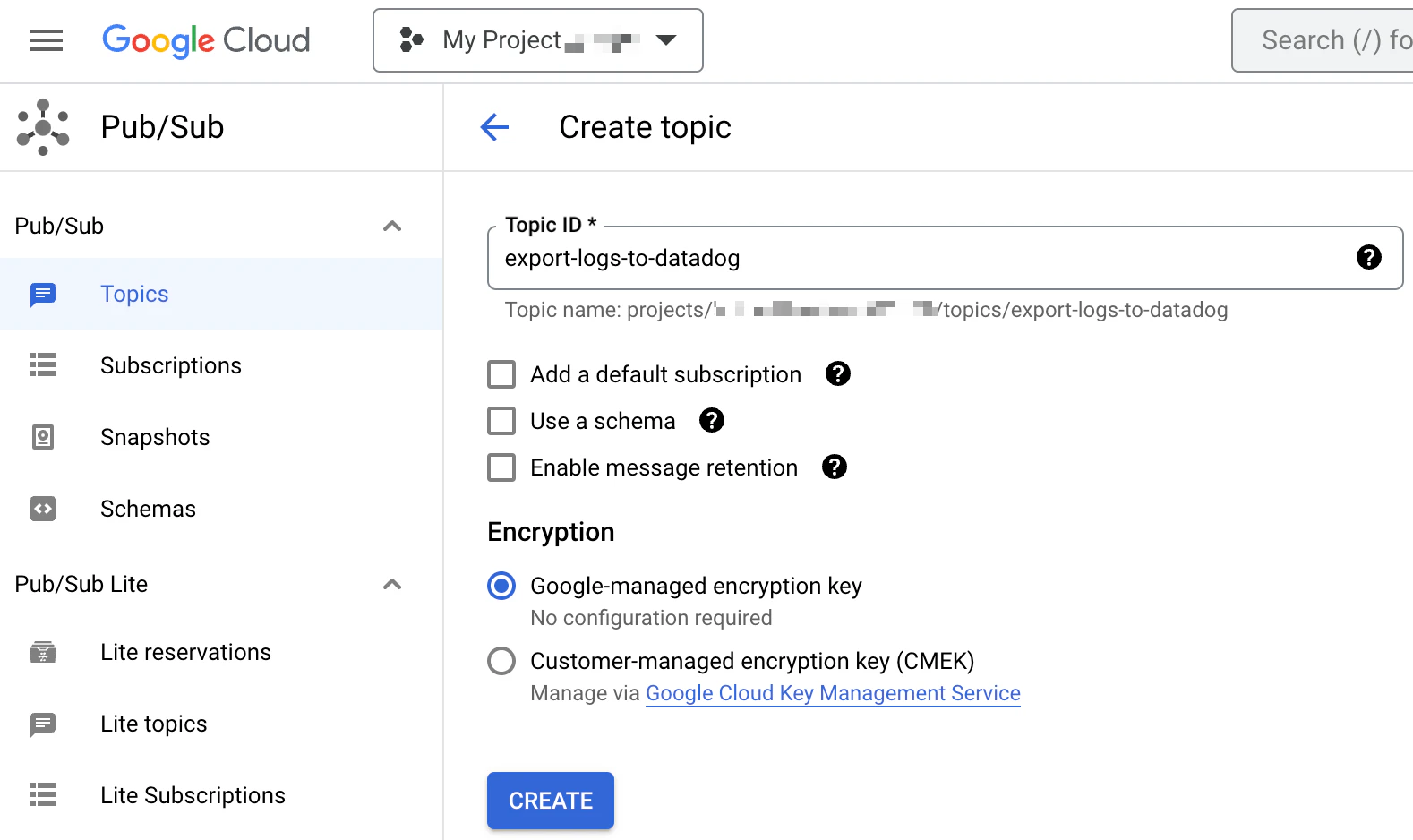Go back using the blue arrow
The image size is (1413, 840).
[494, 127]
